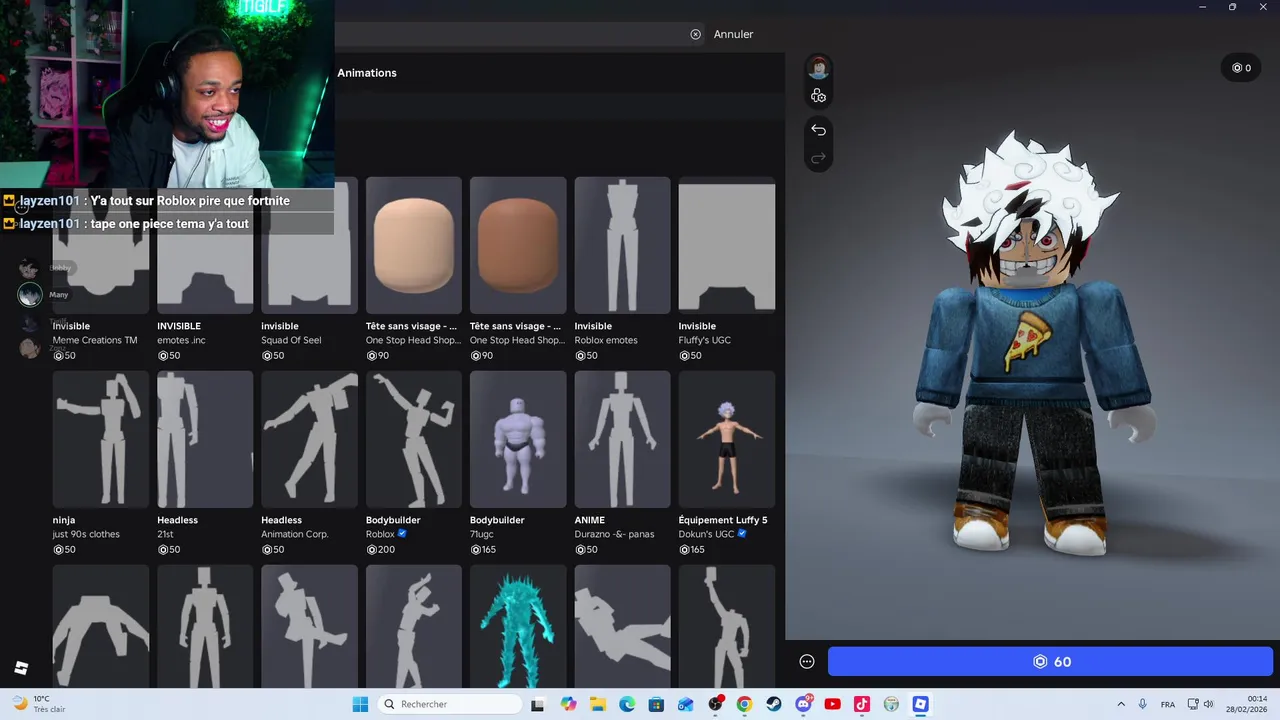Launch Copilot from the taskbar
This screenshot has width=1280, height=720.
click(x=568, y=704)
